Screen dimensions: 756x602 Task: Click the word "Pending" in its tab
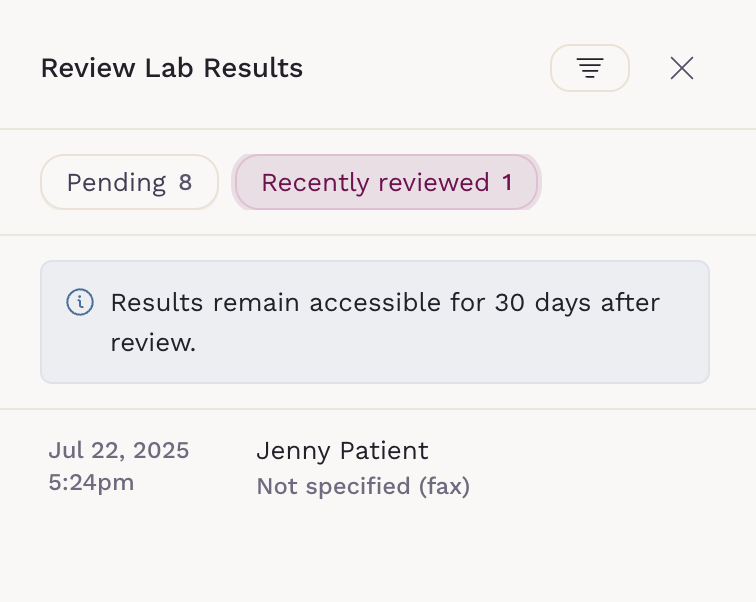coord(116,183)
